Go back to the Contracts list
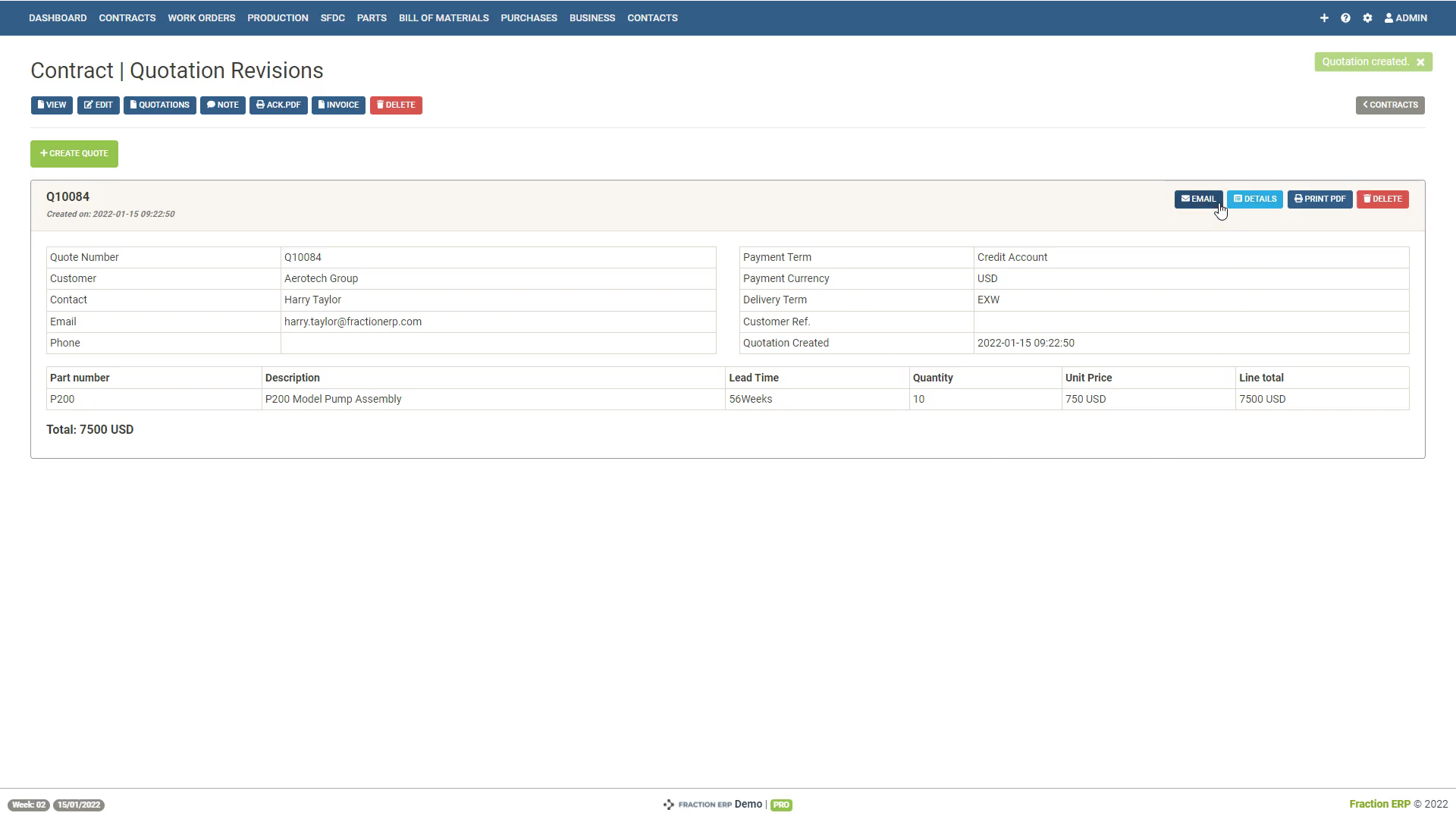The image size is (1456, 819). point(1389,105)
